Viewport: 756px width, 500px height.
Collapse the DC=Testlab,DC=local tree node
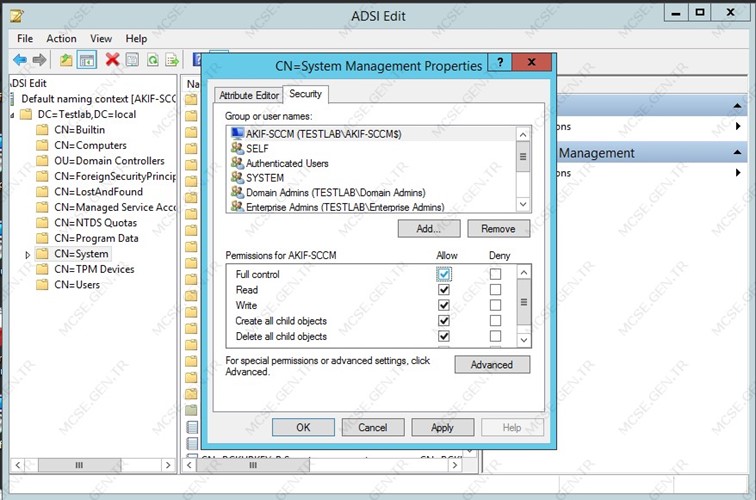[12, 115]
